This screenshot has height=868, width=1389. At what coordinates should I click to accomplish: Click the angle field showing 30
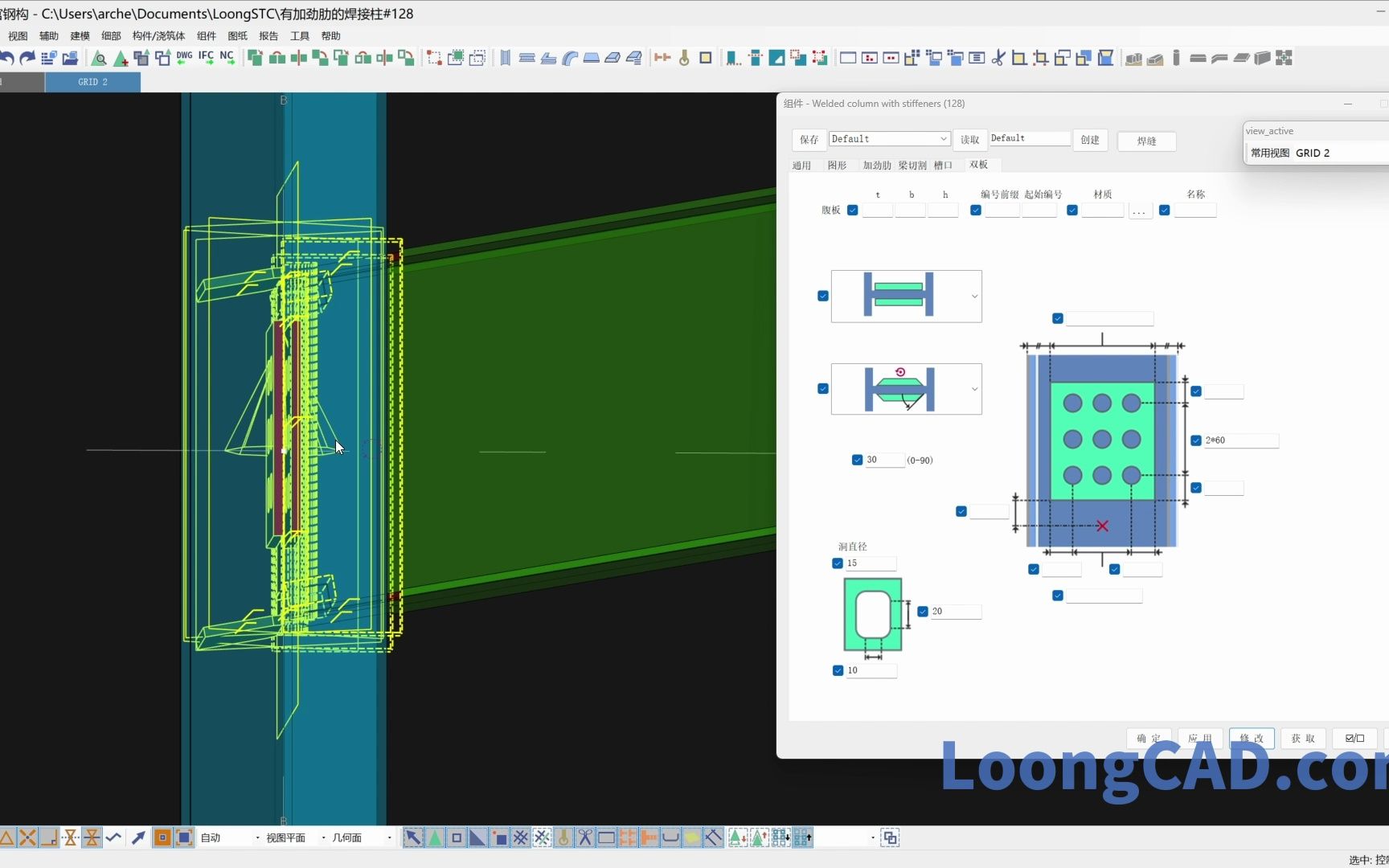point(884,460)
